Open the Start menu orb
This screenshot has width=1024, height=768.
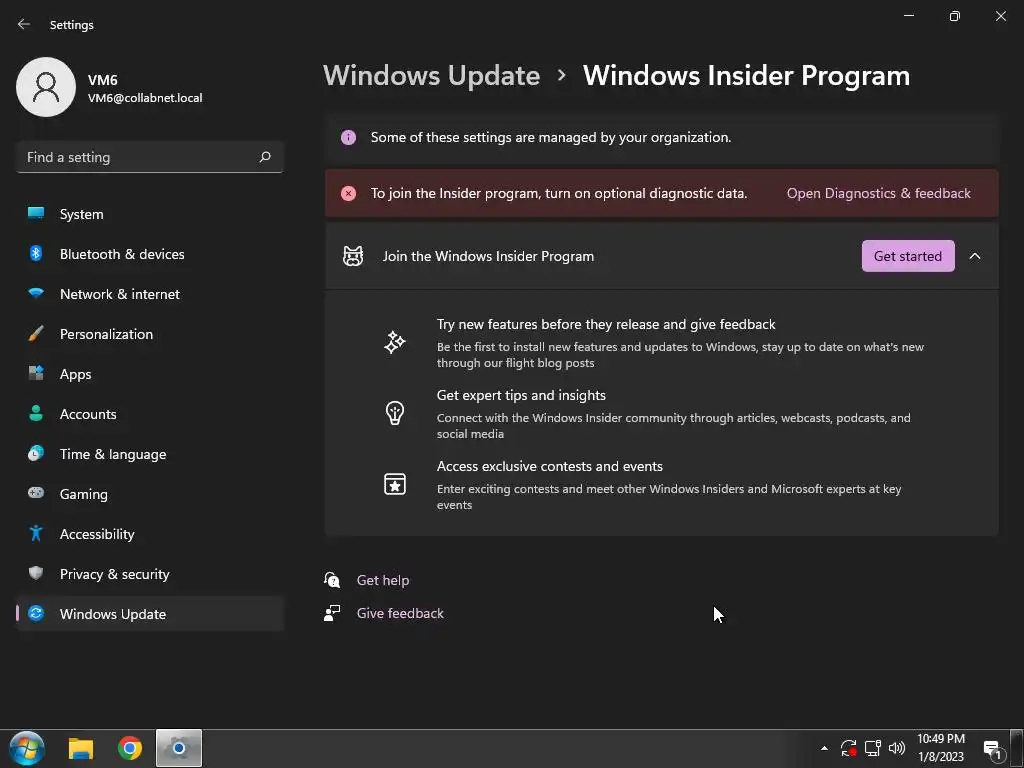27,748
